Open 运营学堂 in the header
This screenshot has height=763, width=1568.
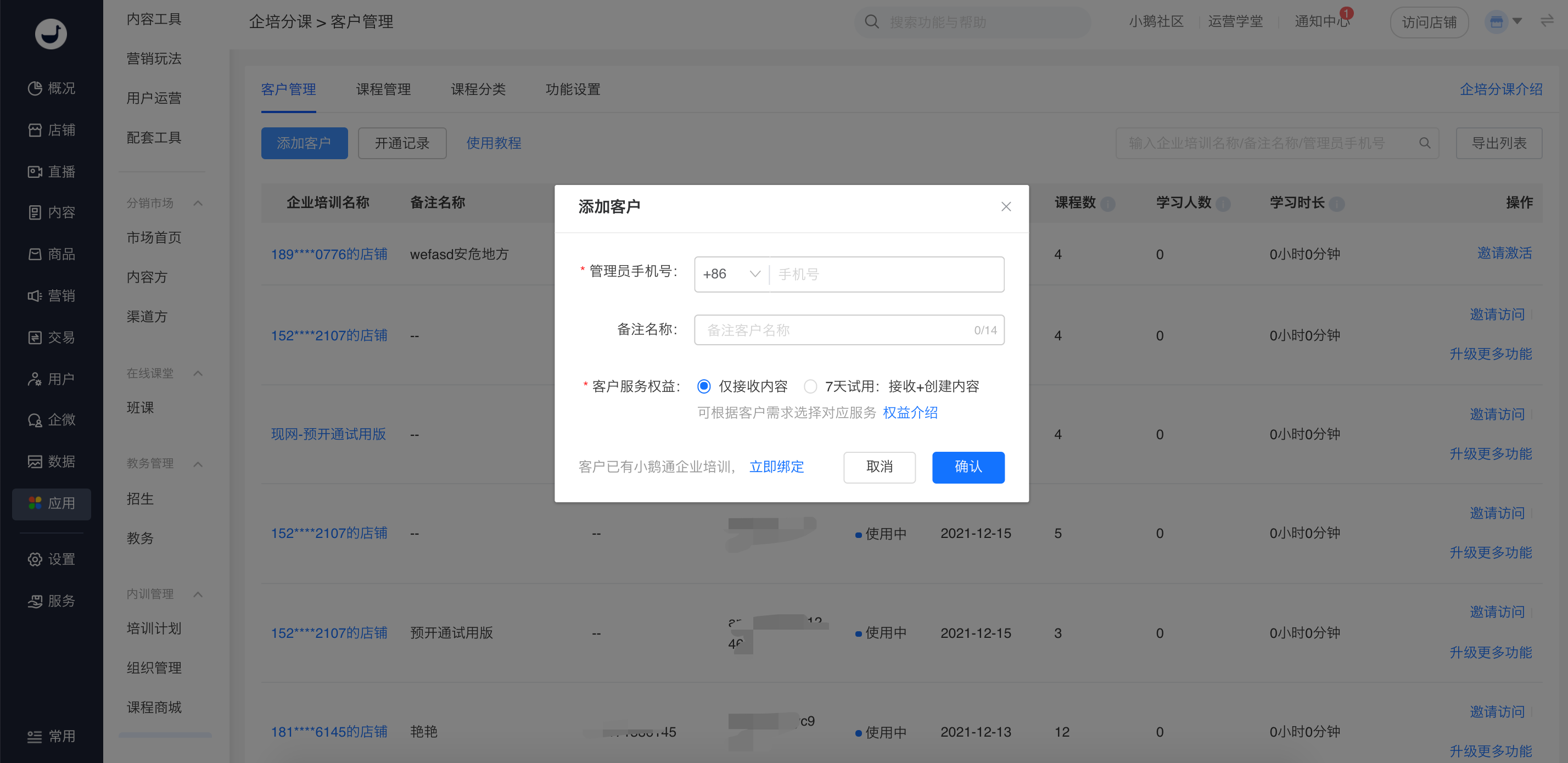1235,22
